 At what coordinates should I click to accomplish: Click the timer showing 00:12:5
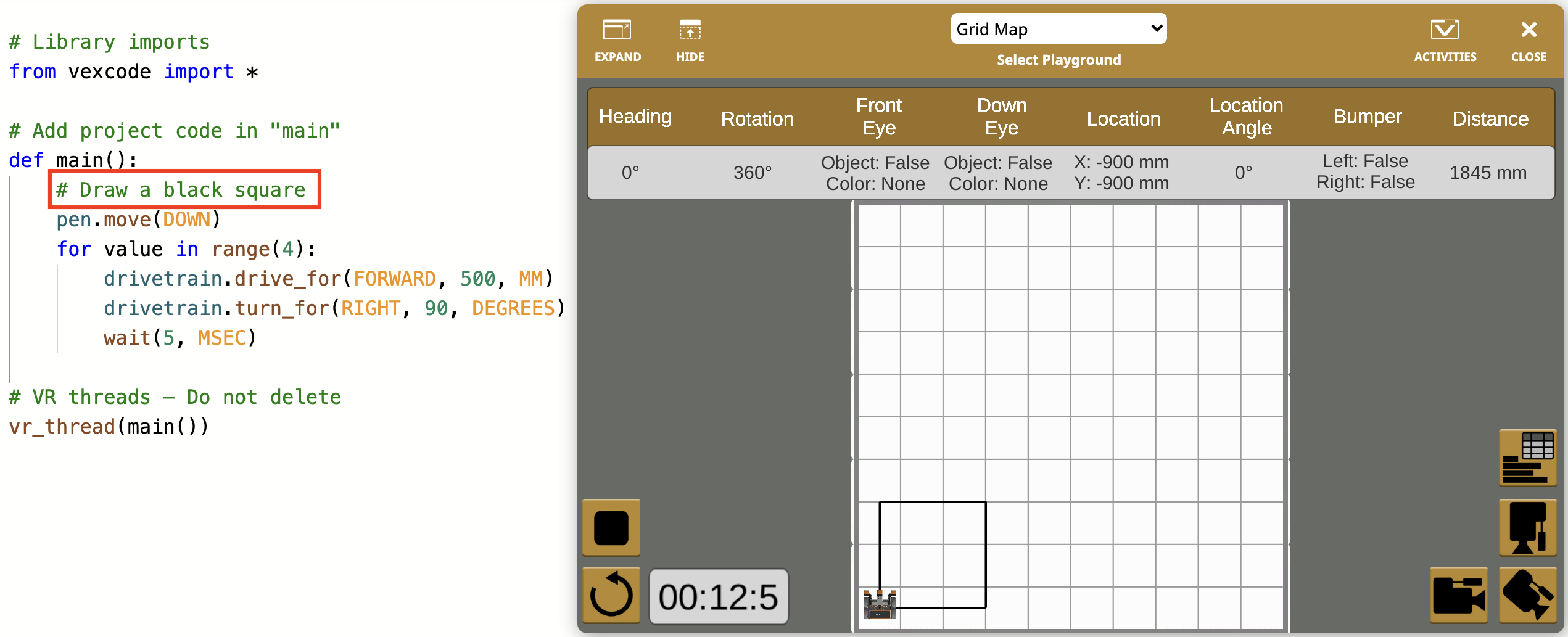(x=719, y=595)
